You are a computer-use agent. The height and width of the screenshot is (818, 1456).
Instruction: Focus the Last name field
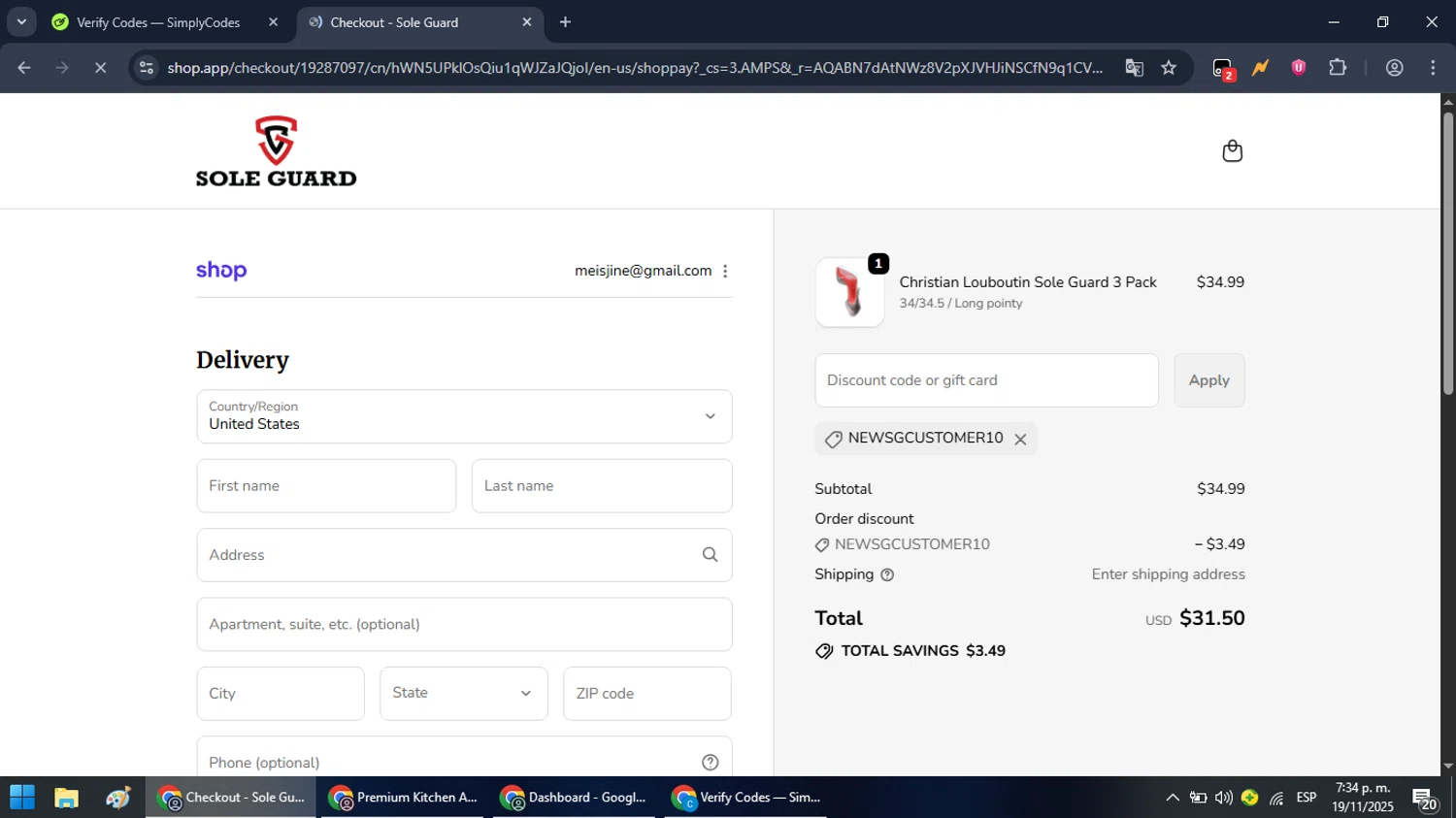pyautogui.click(x=602, y=486)
